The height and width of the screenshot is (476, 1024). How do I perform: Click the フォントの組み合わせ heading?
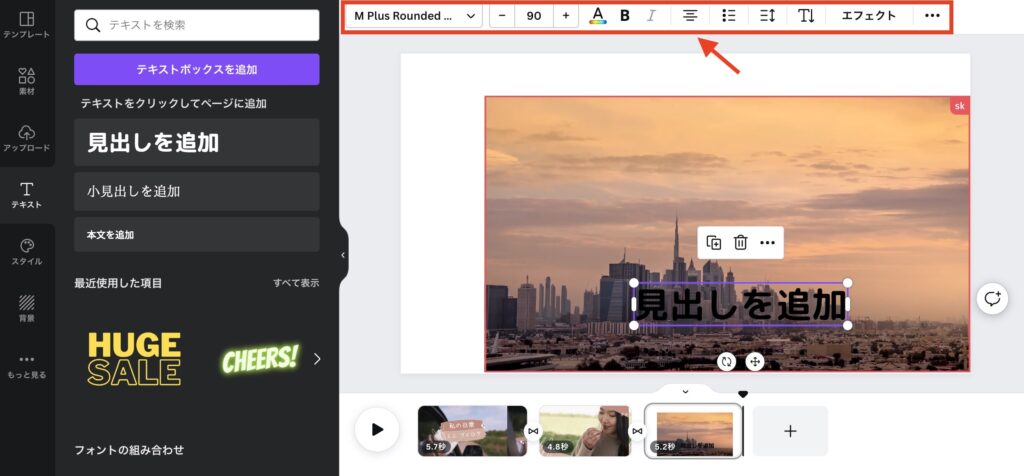[129, 450]
